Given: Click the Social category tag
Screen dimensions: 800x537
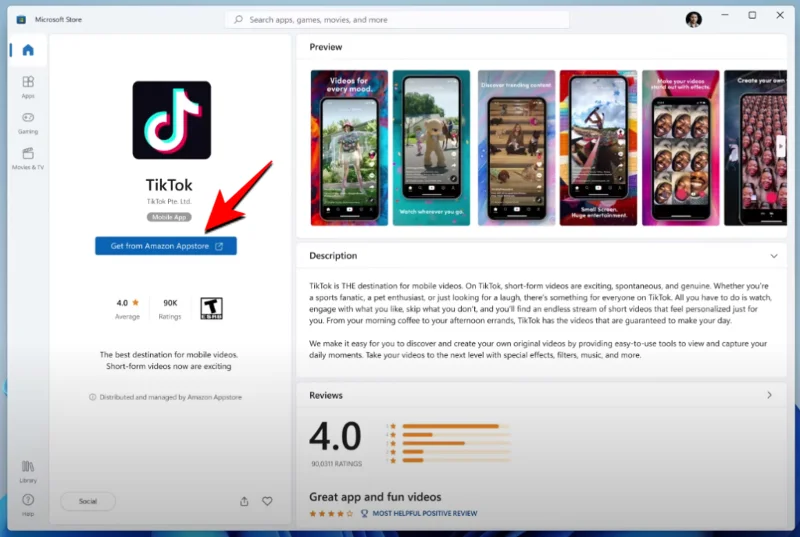Looking at the screenshot, I should pos(88,501).
